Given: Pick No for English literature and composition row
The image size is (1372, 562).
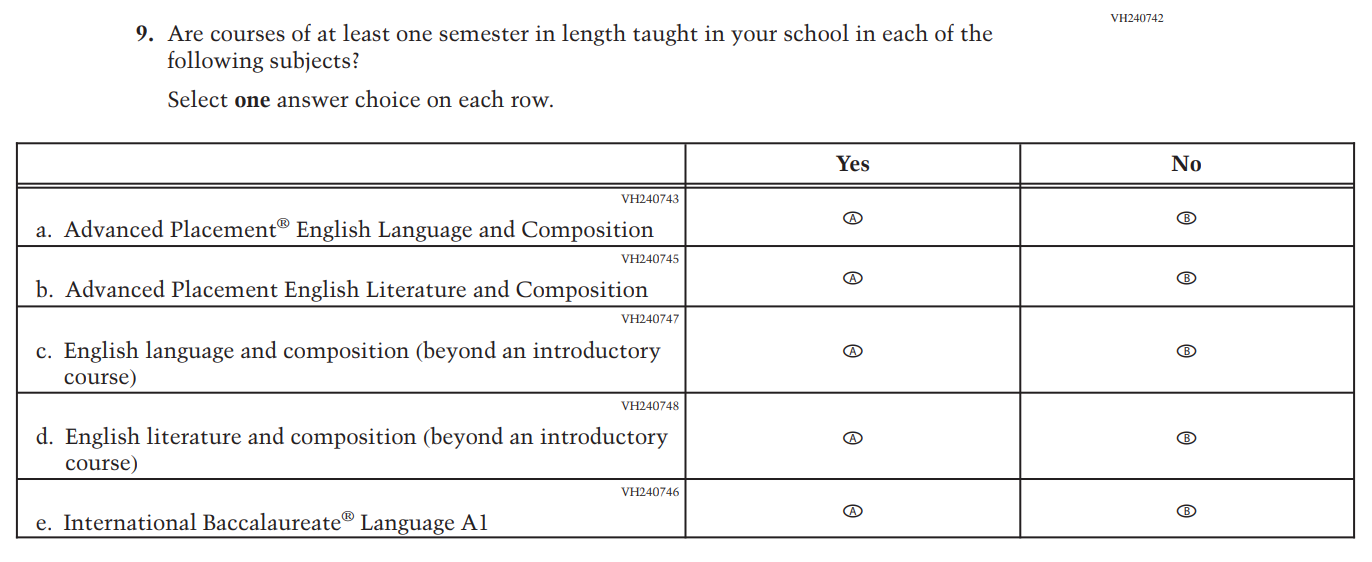Looking at the screenshot, I should pyautogui.click(x=1186, y=438).
